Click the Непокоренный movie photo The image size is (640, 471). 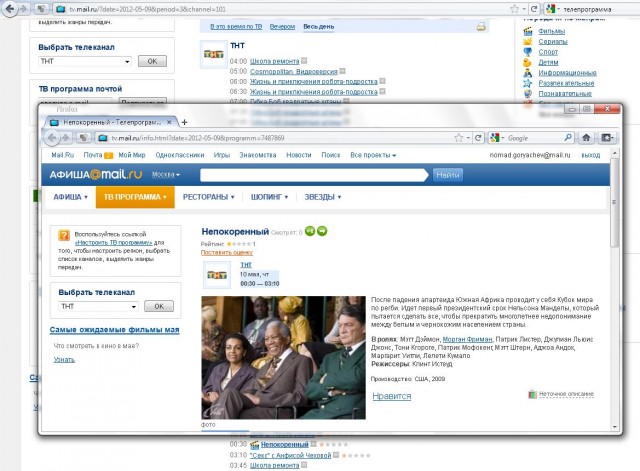click(283, 358)
